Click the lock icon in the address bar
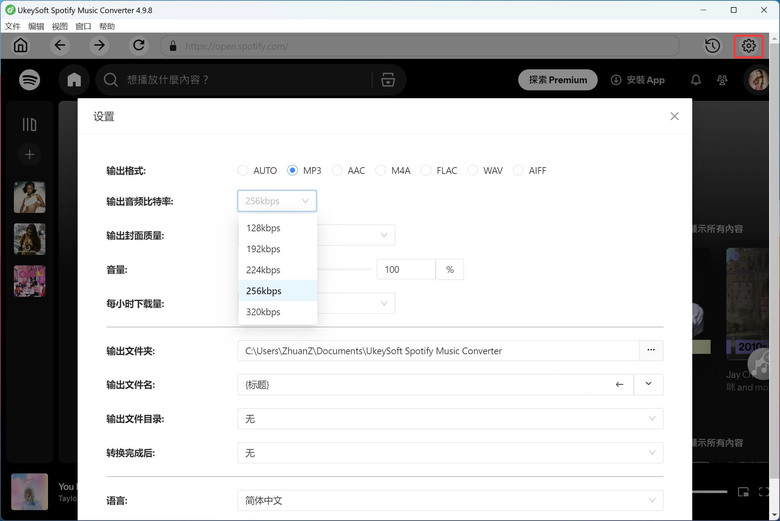The height and width of the screenshot is (521, 780). (x=173, y=46)
